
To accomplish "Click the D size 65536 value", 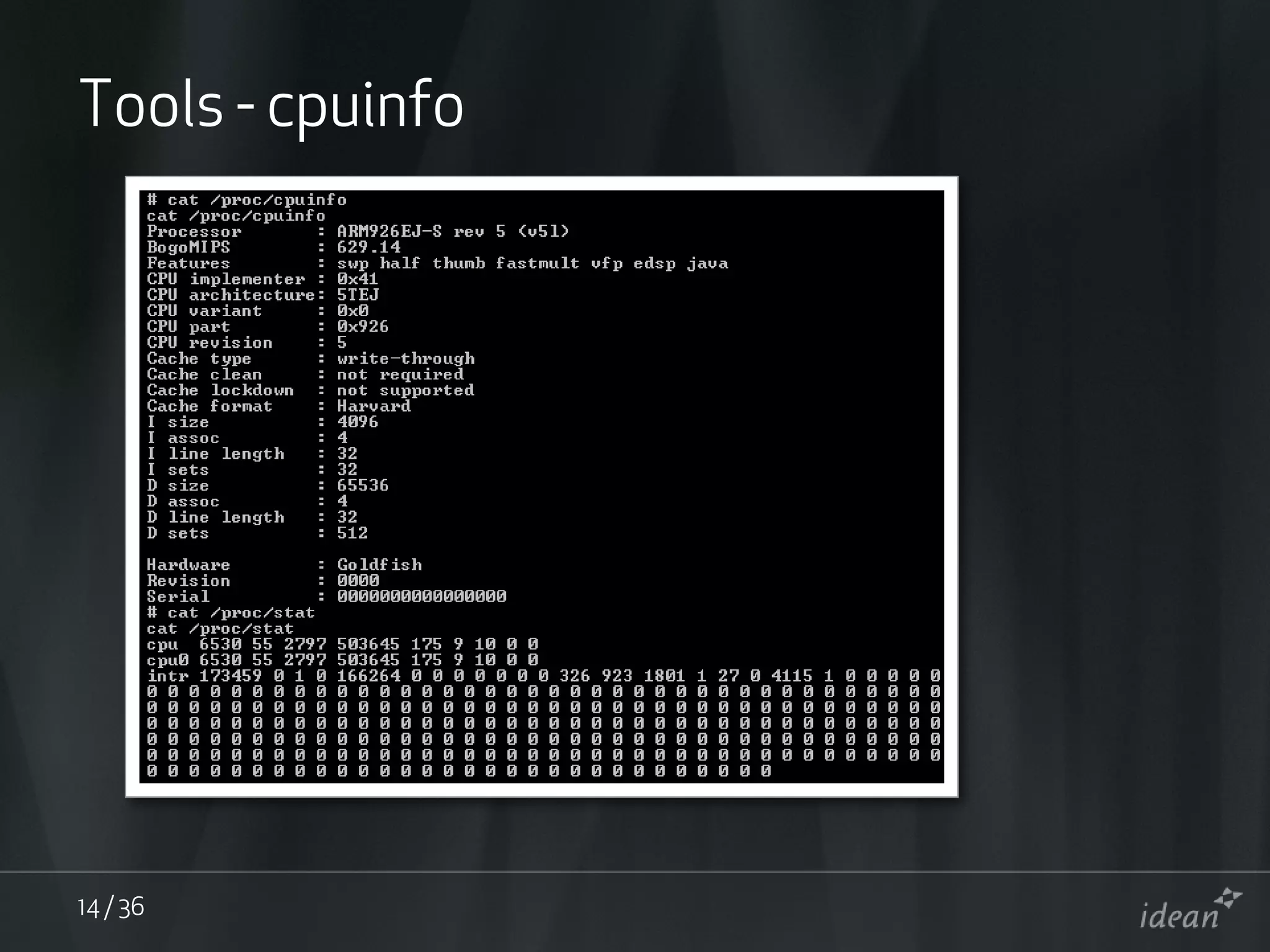I will click(x=363, y=485).
